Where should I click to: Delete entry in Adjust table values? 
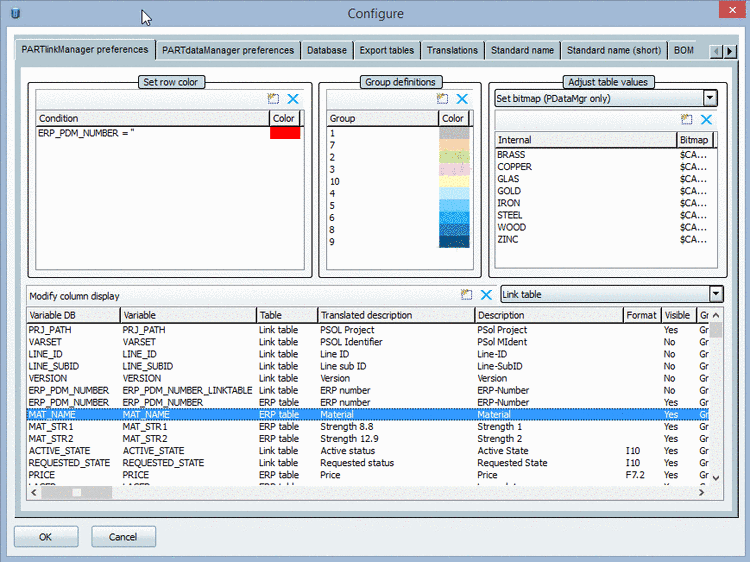click(707, 120)
